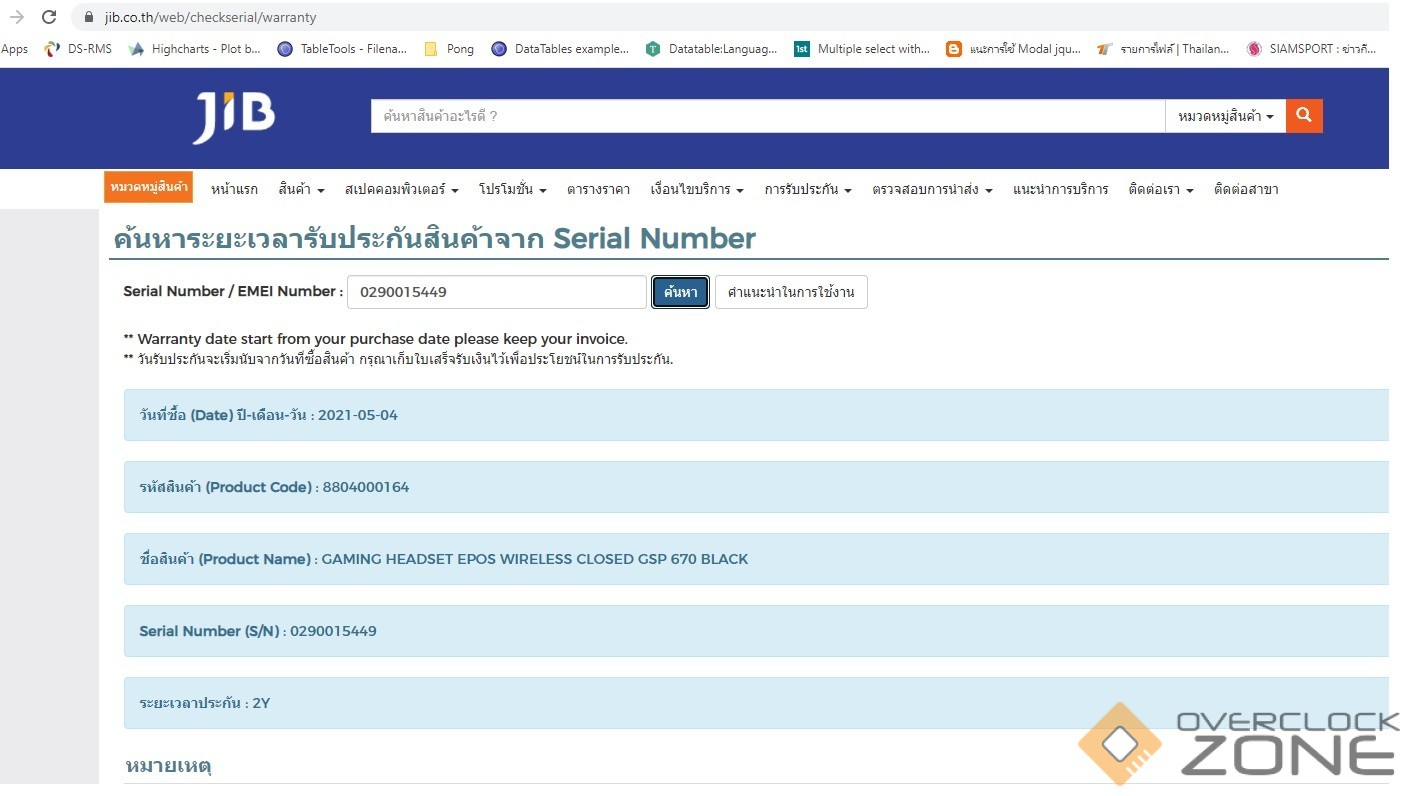
Task: Open the Highcharts - Plot bookmark
Action: [195, 48]
